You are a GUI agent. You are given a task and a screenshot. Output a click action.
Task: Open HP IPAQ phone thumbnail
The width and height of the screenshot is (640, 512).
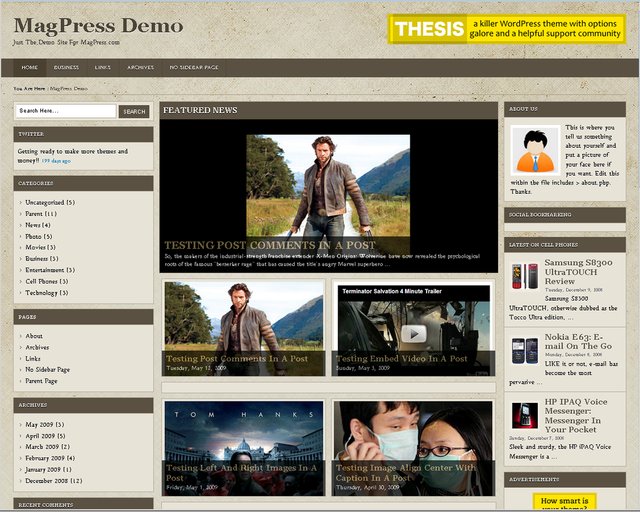coord(525,416)
